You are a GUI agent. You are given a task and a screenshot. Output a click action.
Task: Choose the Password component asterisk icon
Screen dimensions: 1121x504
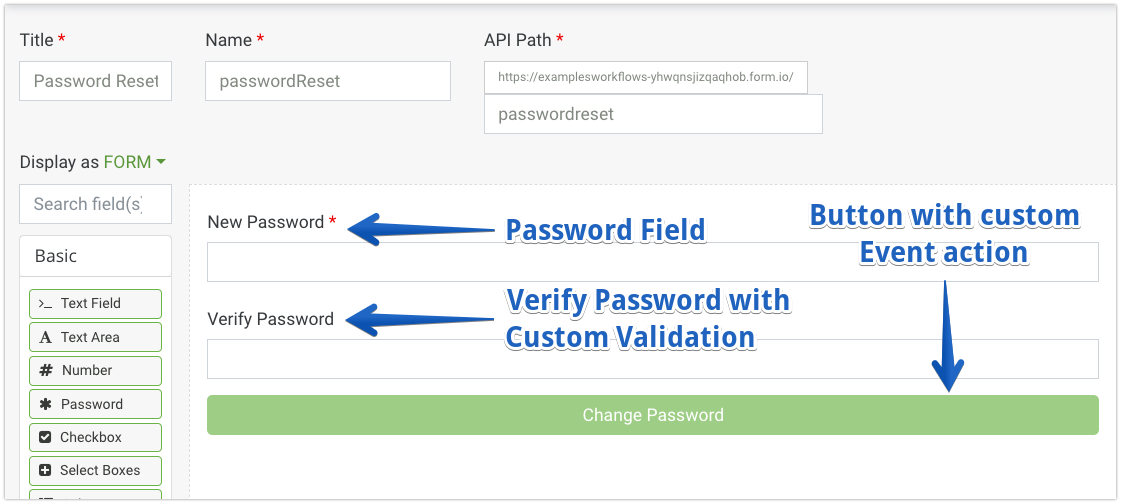click(x=46, y=404)
